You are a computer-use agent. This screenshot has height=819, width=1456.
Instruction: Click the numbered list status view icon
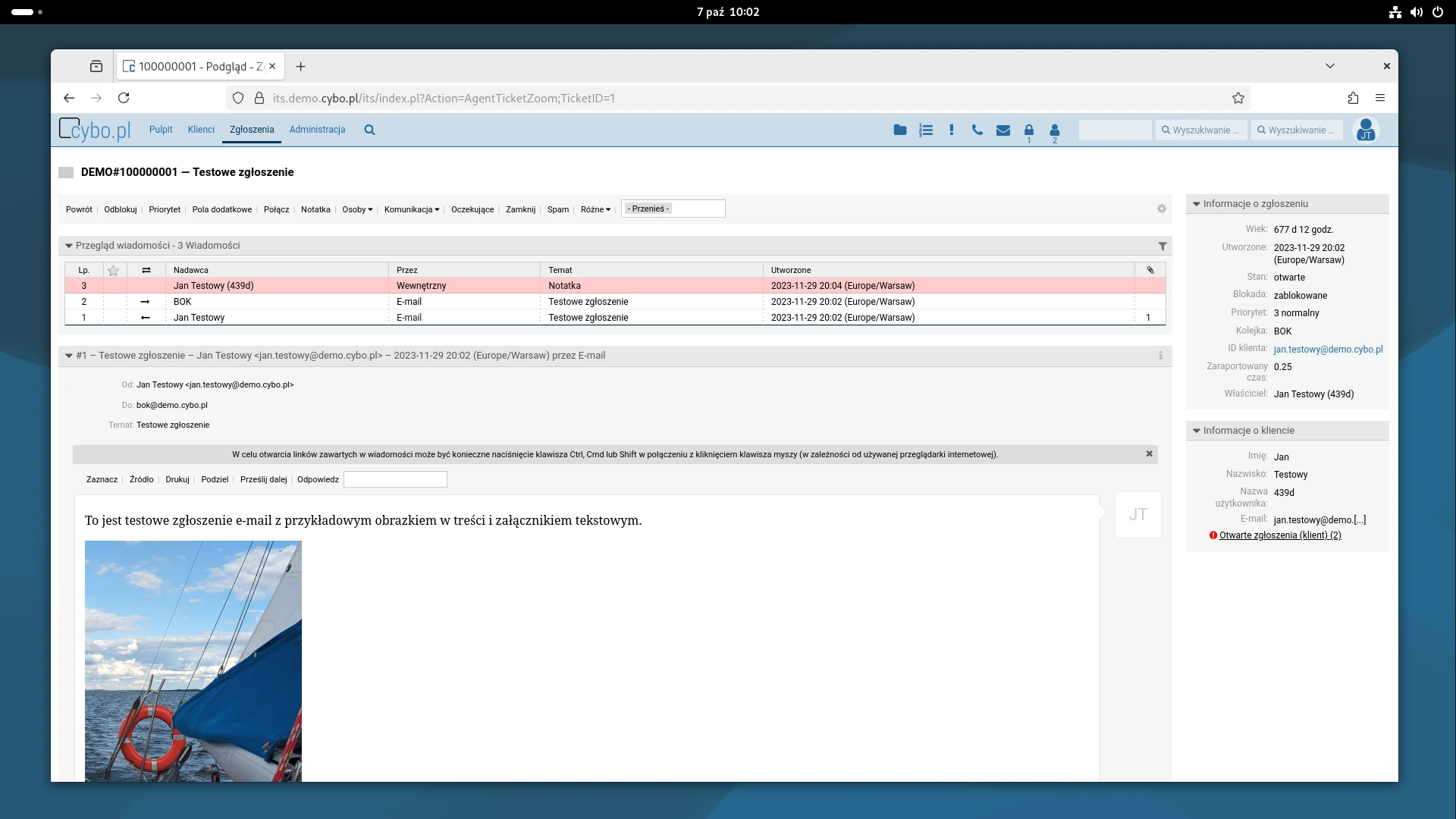tap(926, 130)
